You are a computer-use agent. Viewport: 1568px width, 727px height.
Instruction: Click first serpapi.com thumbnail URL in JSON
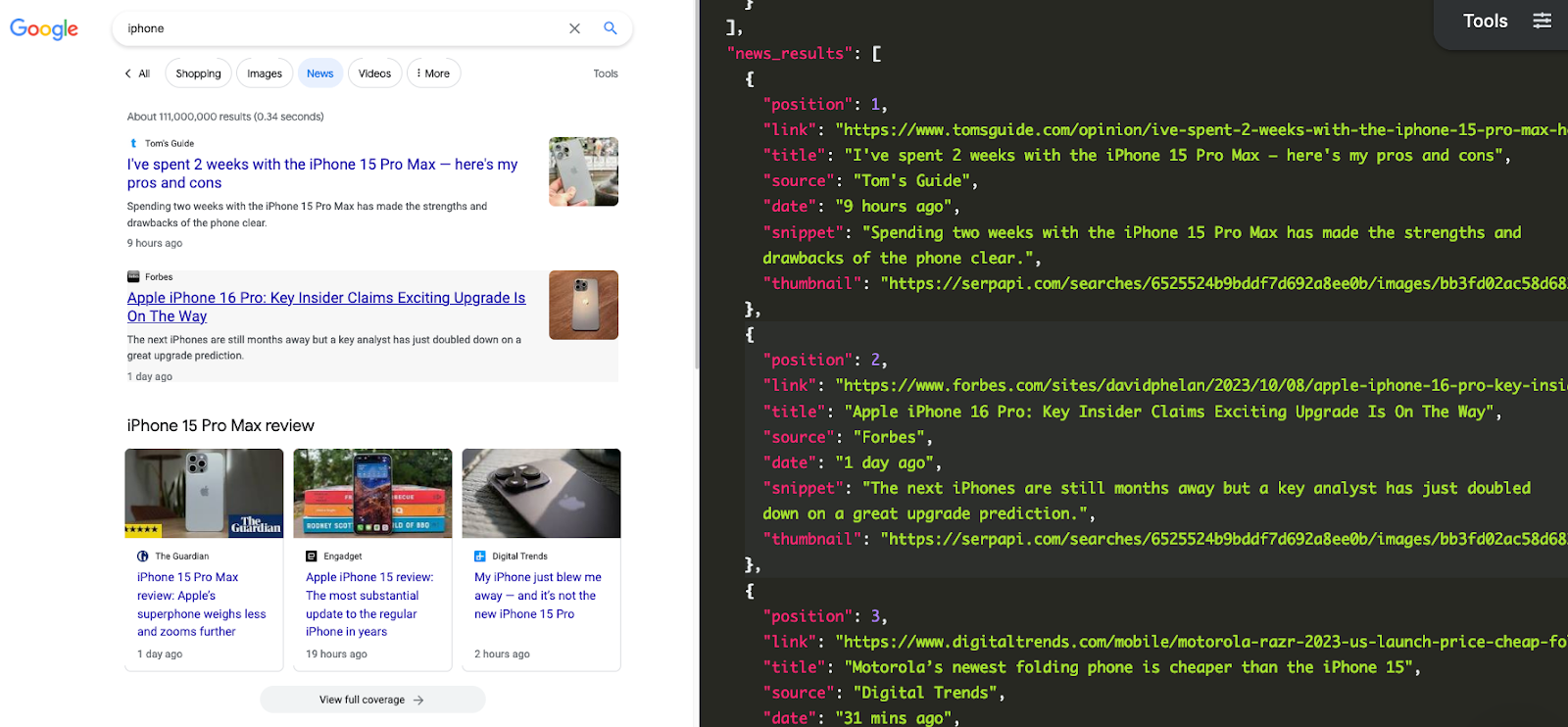[x=1224, y=283]
